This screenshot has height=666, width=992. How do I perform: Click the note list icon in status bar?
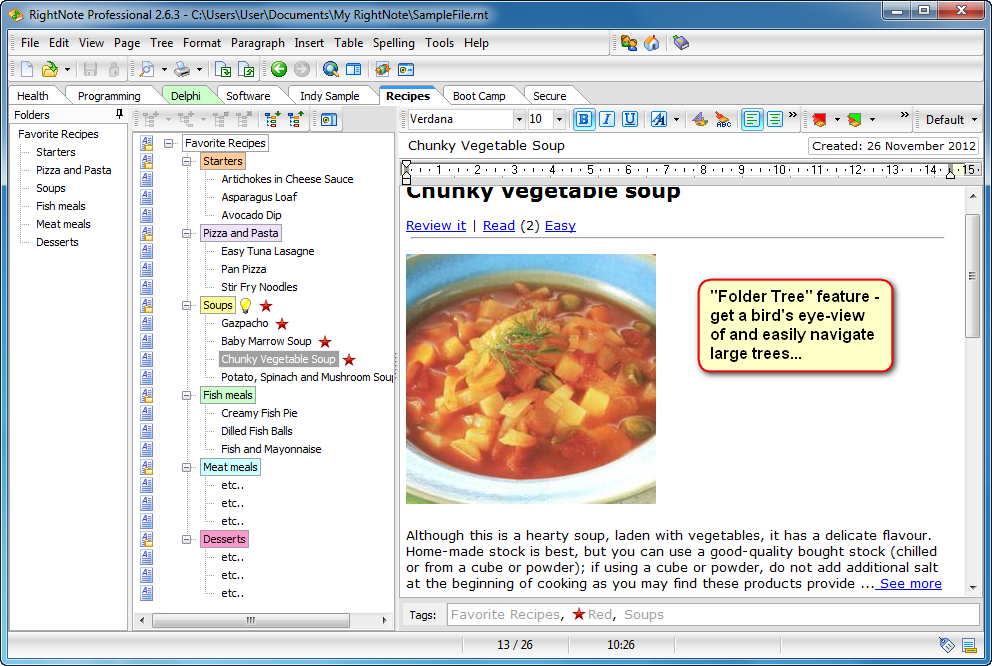pos(969,645)
